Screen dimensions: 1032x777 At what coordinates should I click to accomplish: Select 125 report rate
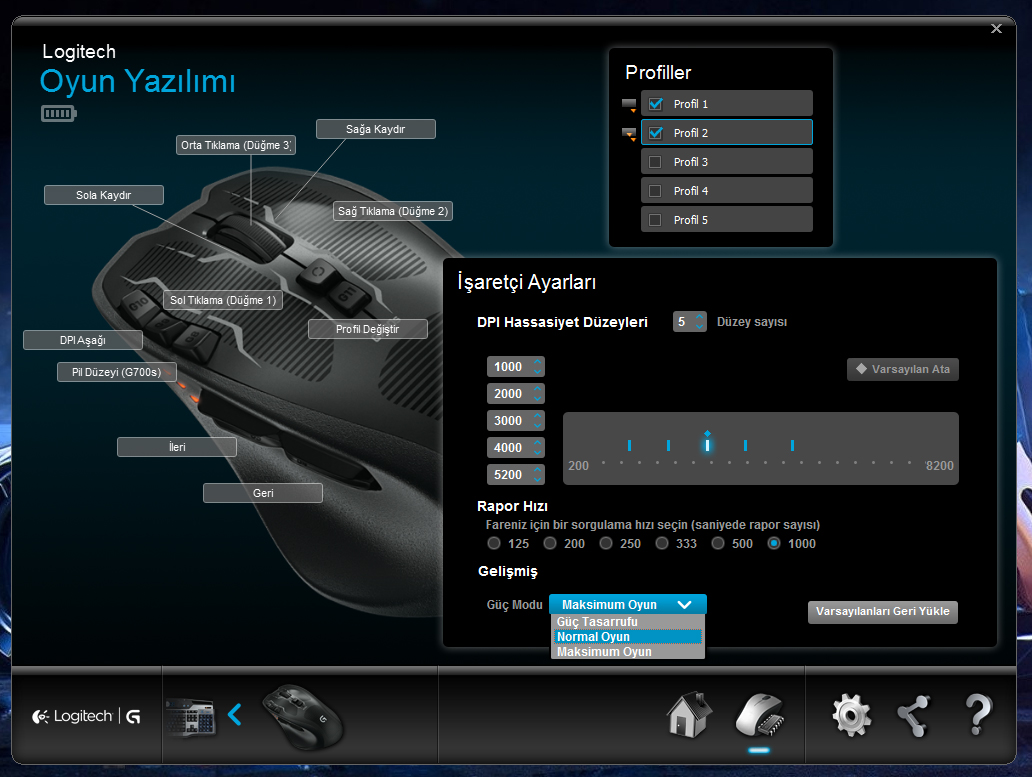coord(494,543)
